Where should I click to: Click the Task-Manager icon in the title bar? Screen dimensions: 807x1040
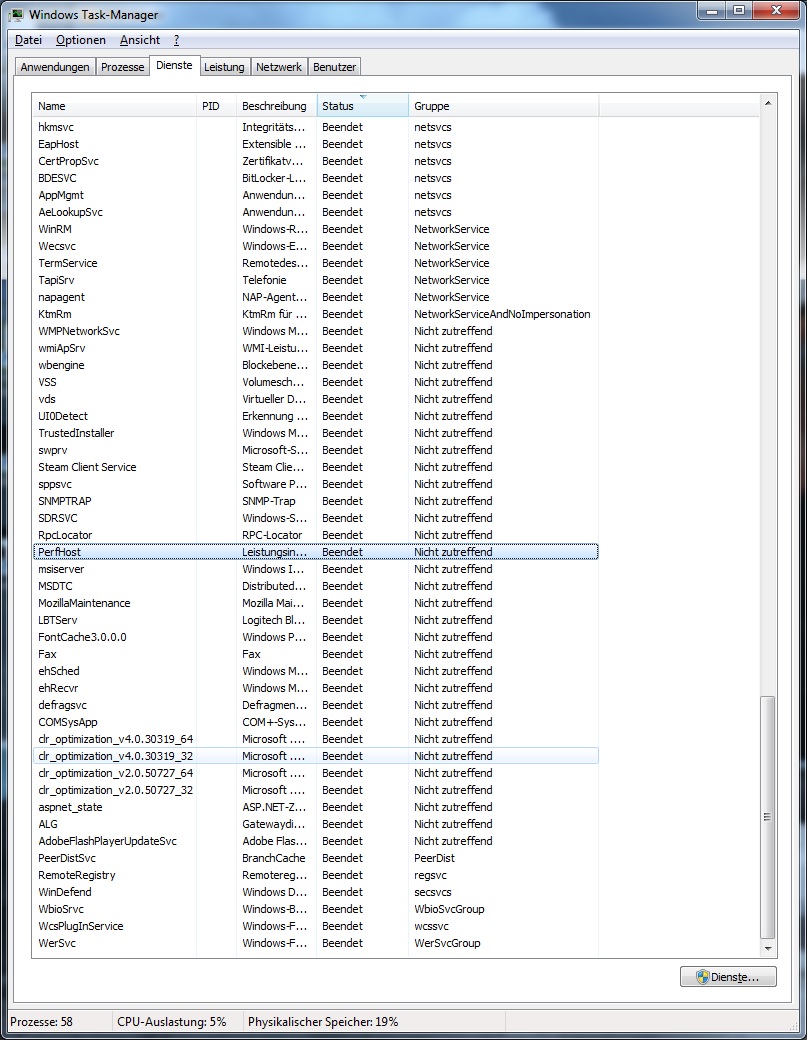click(16, 14)
